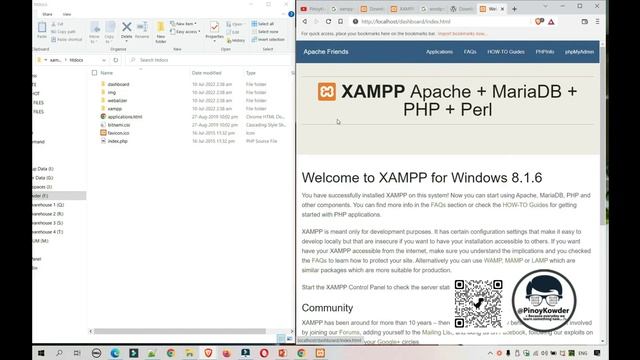Click Paste shortcut in the Clipboard group
This screenshot has height=360, width=640.
pyautogui.click(x=67, y=40)
